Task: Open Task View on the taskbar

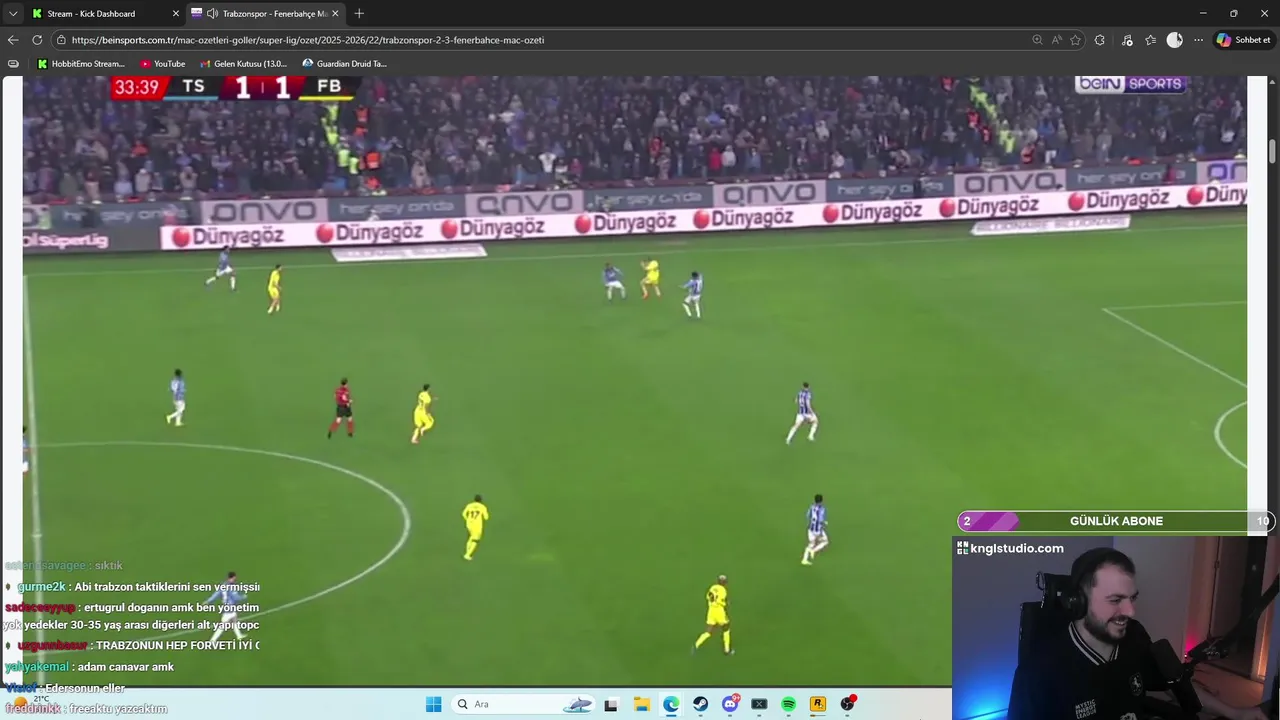Action: click(x=611, y=704)
